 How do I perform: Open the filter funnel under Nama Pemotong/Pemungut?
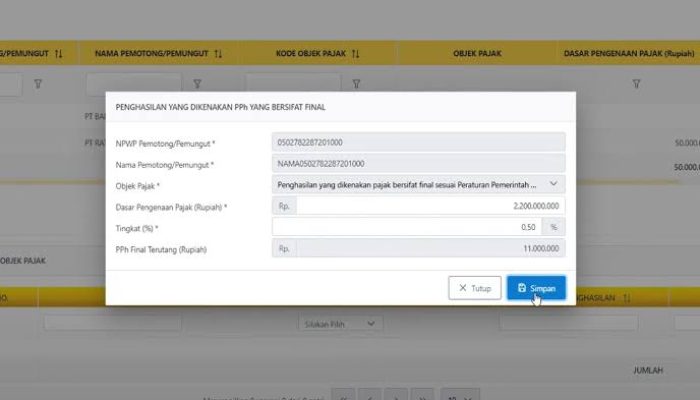point(197,85)
